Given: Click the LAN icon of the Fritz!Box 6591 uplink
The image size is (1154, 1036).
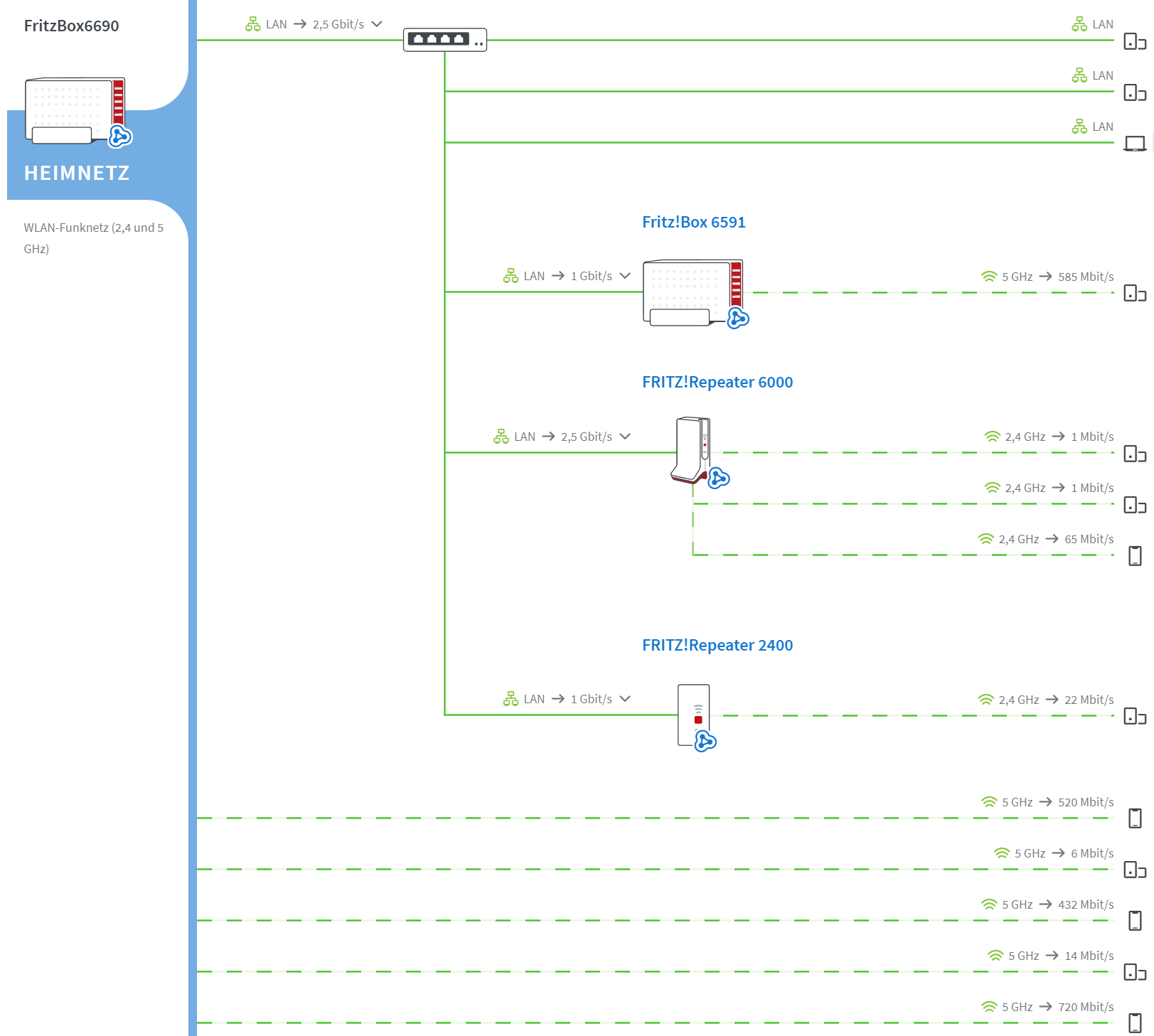Looking at the screenshot, I should [x=511, y=276].
